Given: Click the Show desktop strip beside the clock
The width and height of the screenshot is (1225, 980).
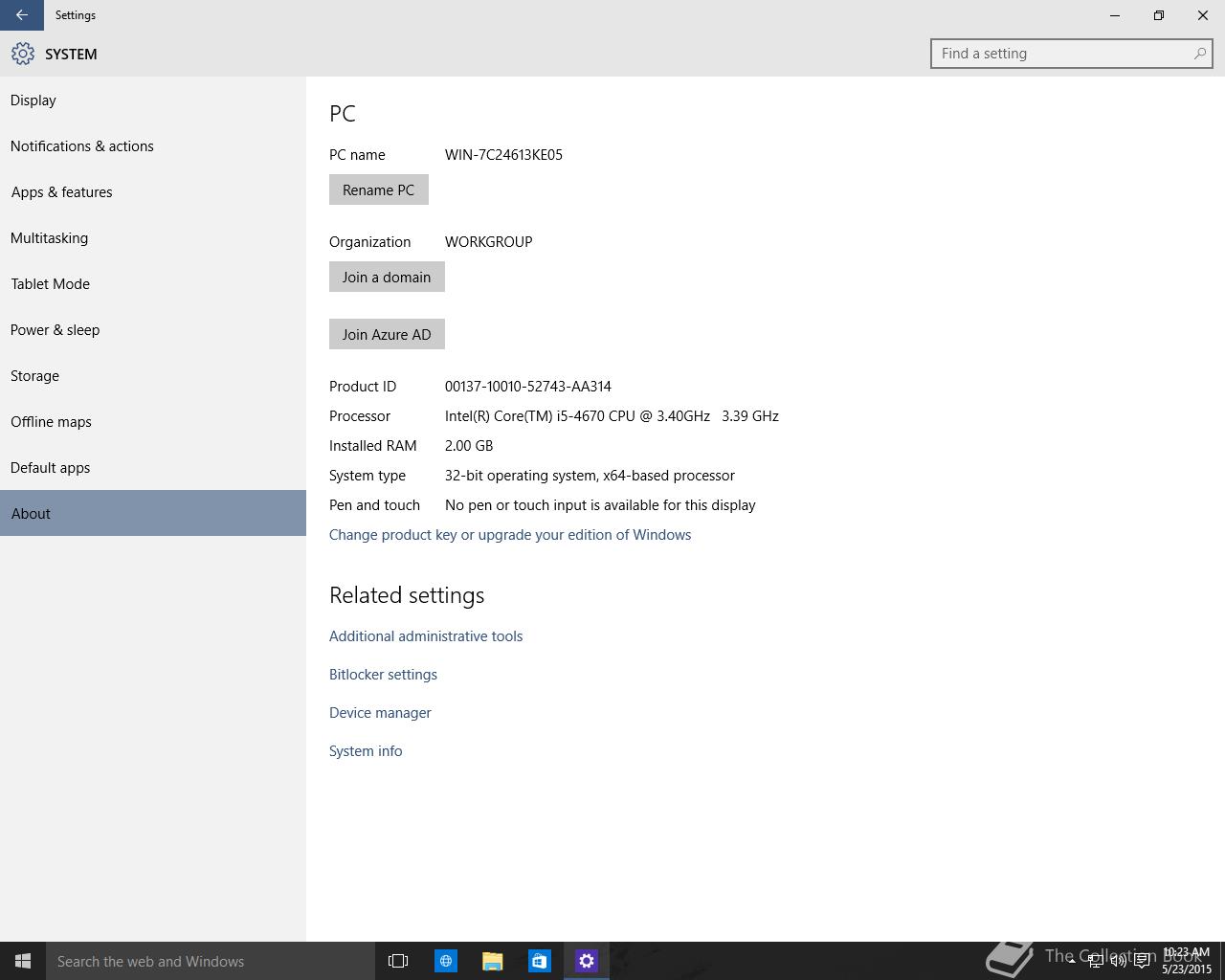Looking at the screenshot, I should [1221, 961].
